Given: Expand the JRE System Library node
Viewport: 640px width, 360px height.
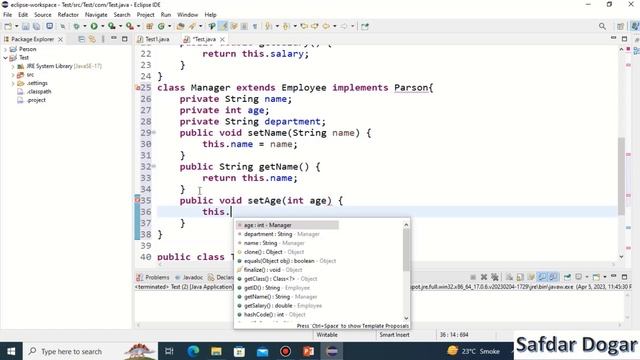Looking at the screenshot, I should coord(13,66).
